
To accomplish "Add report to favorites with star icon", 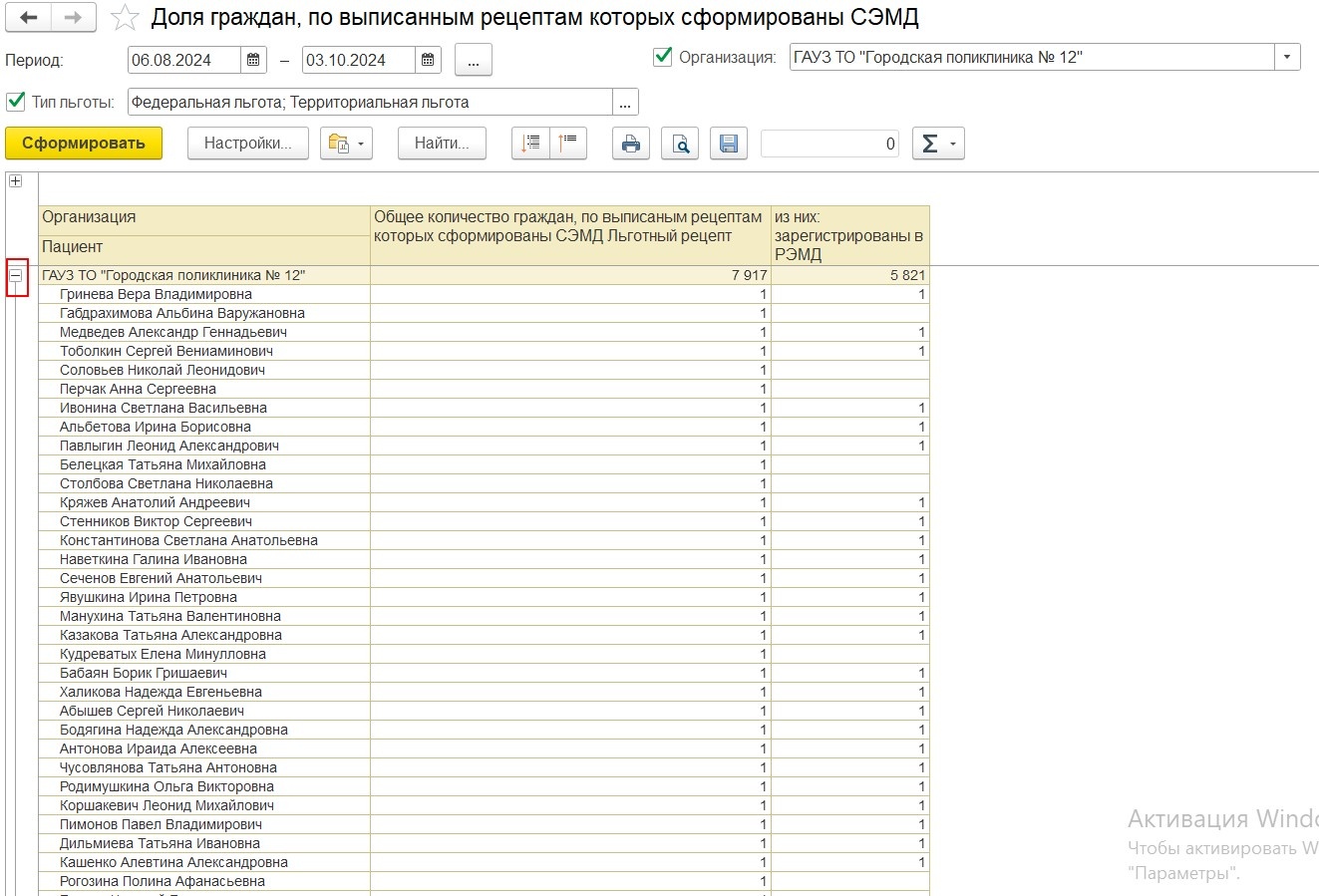I will pos(125,18).
